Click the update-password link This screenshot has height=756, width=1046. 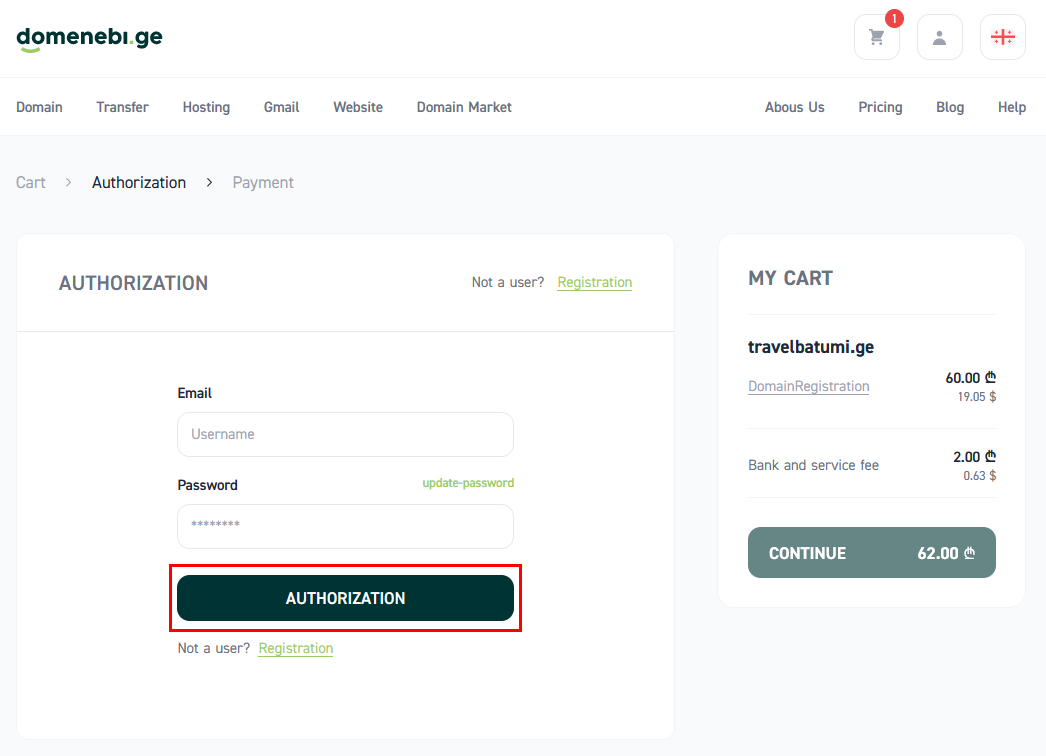pyautogui.click(x=468, y=483)
